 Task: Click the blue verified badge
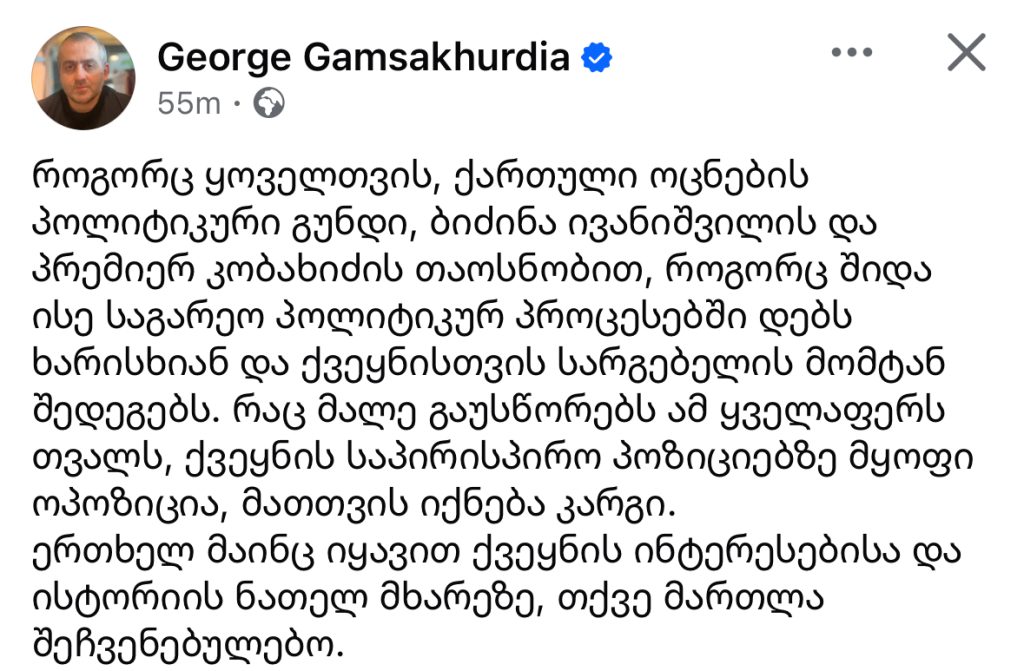click(597, 59)
